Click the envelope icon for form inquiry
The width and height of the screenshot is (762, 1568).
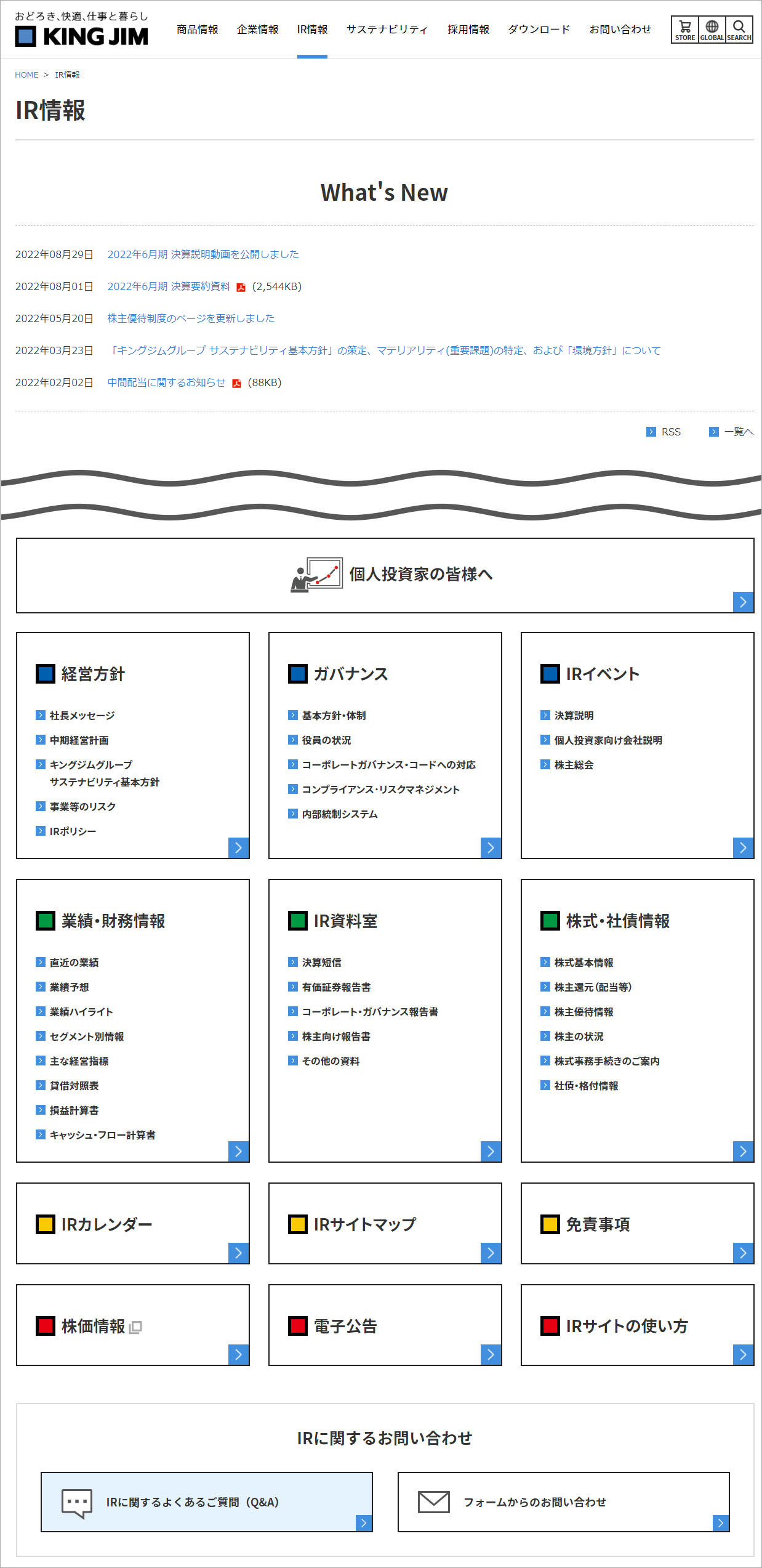[433, 1501]
